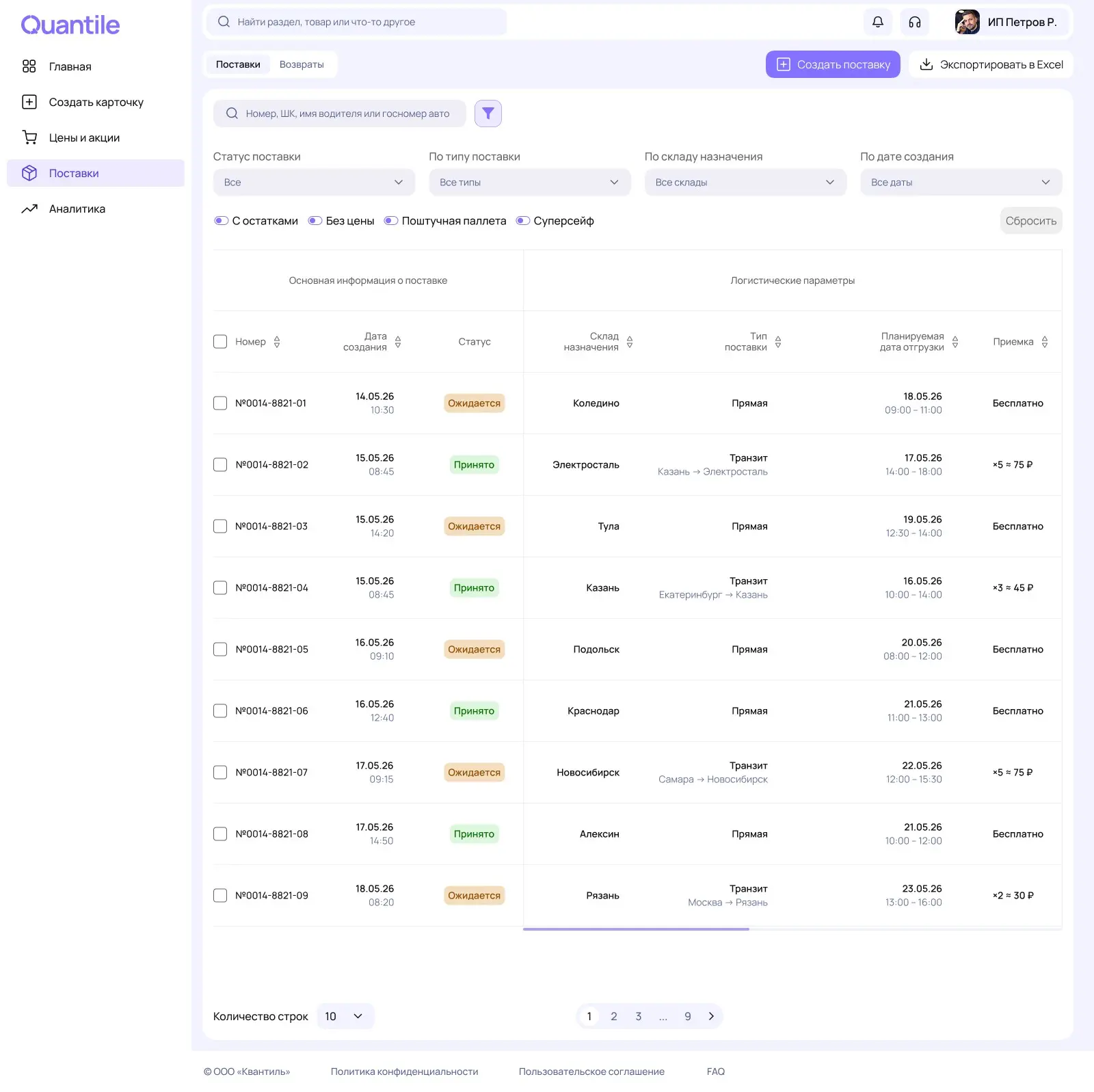Screen dimensions: 1094x1092
Task: Go to page 9 in pagination
Action: point(688,1016)
